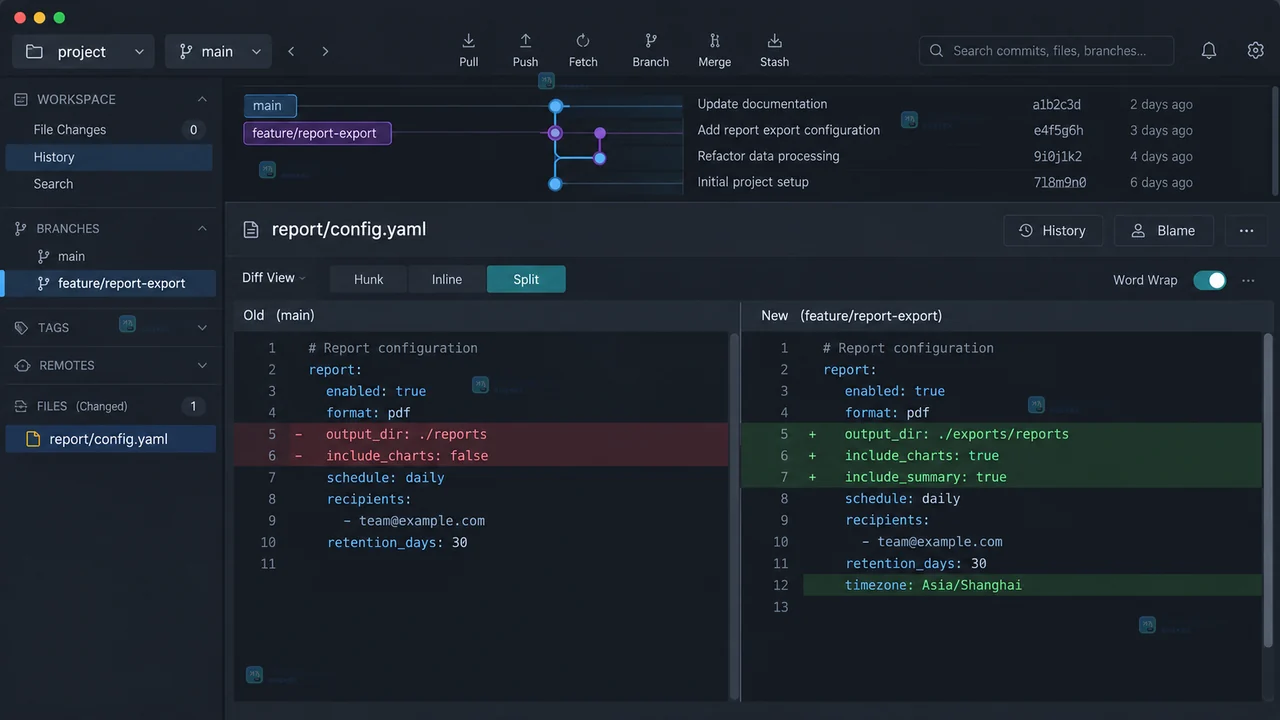Switch to Hunk diff view
The height and width of the screenshot is (720, 1280).
coord(368,280)
